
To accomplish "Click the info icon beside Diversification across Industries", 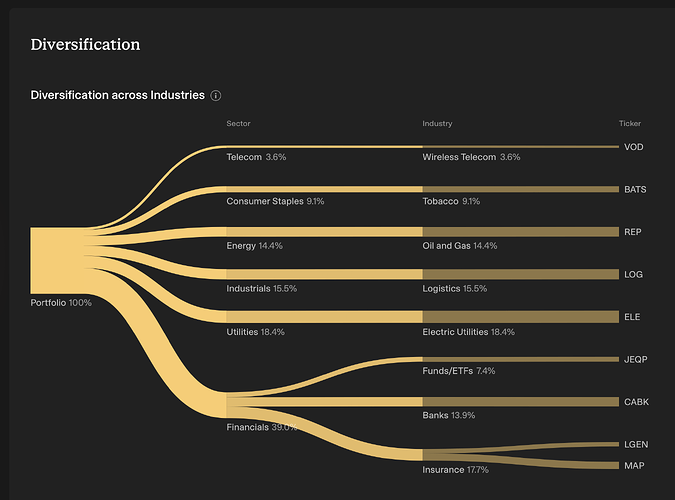I will [x=216, y=96].
